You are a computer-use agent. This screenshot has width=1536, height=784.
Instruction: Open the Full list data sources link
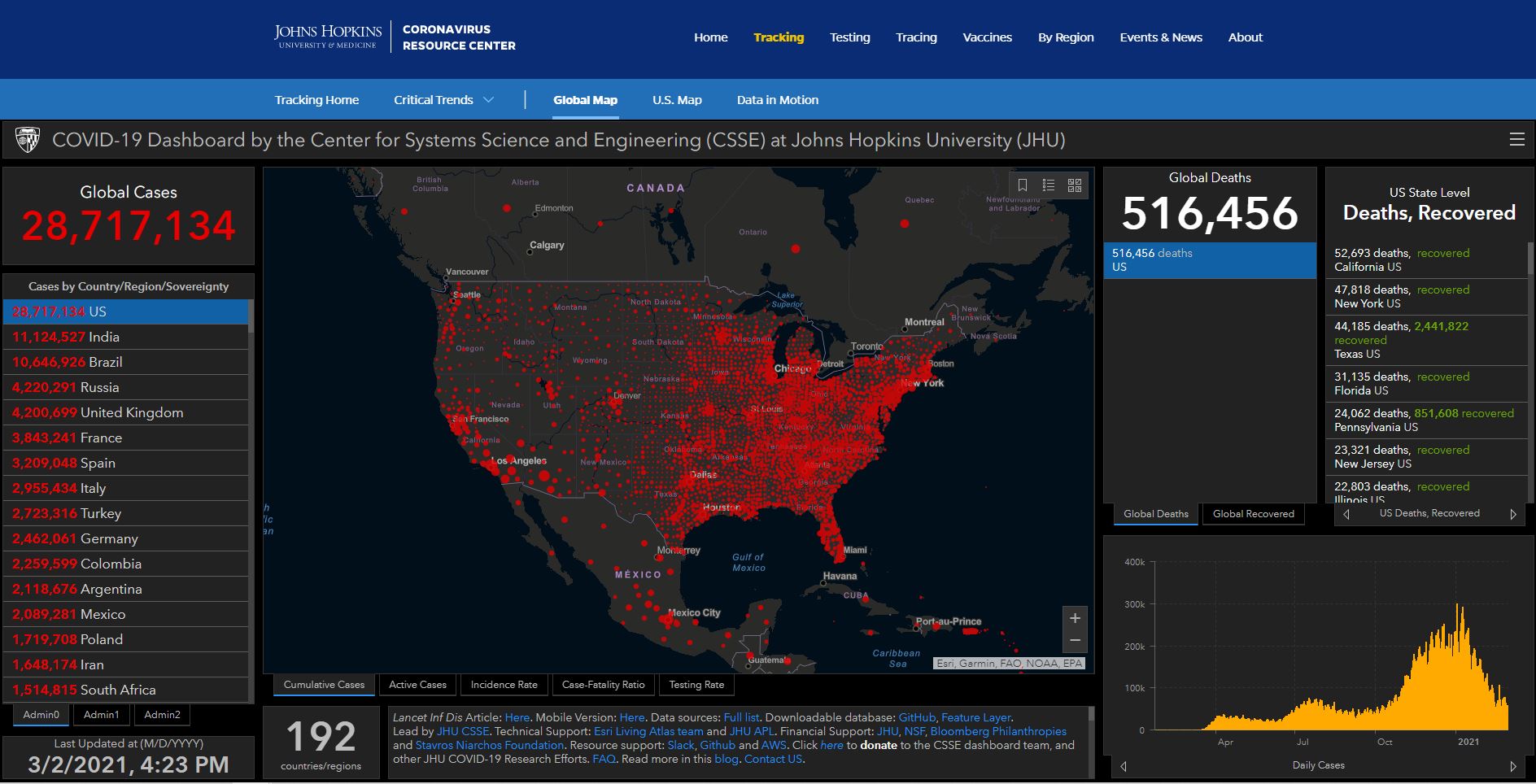(741, 717)
